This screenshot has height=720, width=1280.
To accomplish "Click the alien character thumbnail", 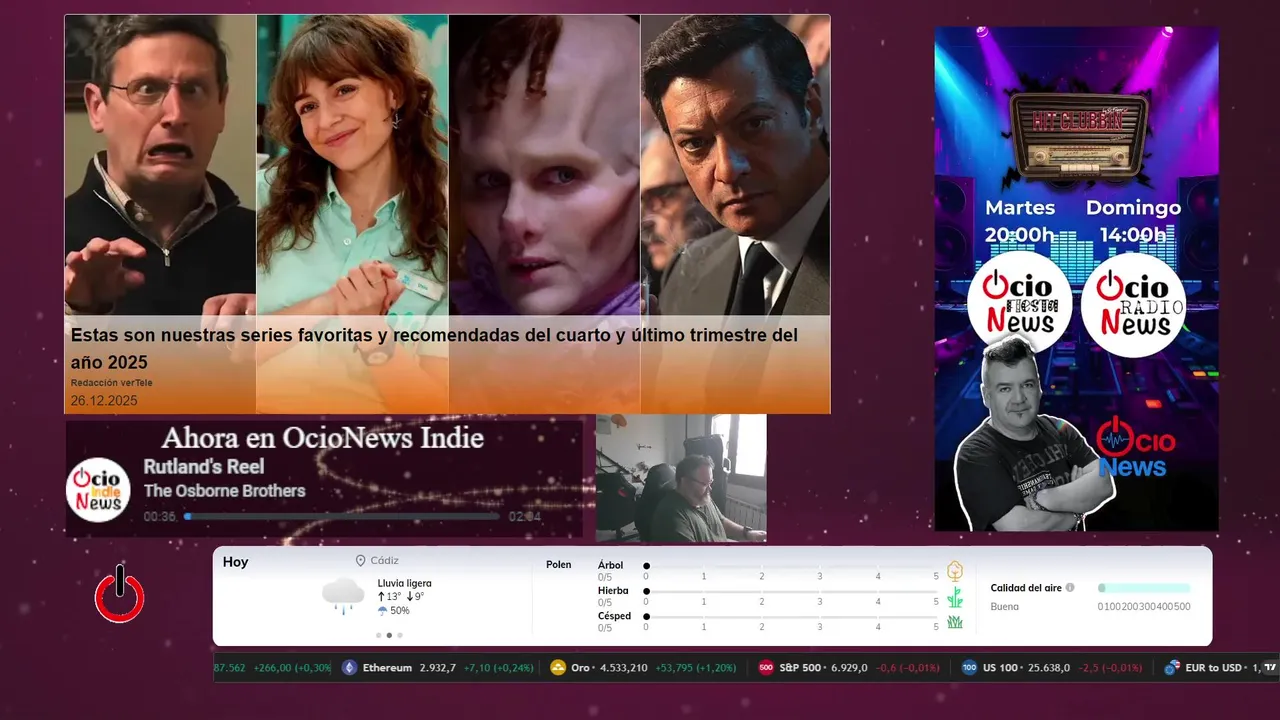I will click(544, 165).
